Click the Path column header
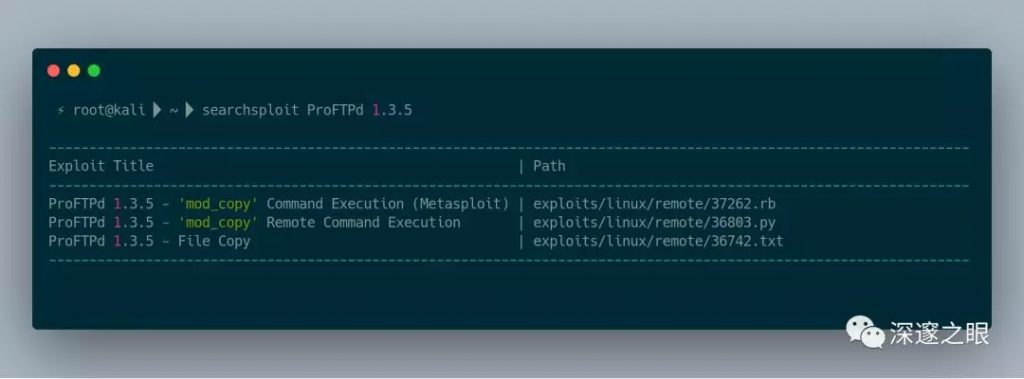Screen dimensions: 1024x379 [x=549, y=166]
